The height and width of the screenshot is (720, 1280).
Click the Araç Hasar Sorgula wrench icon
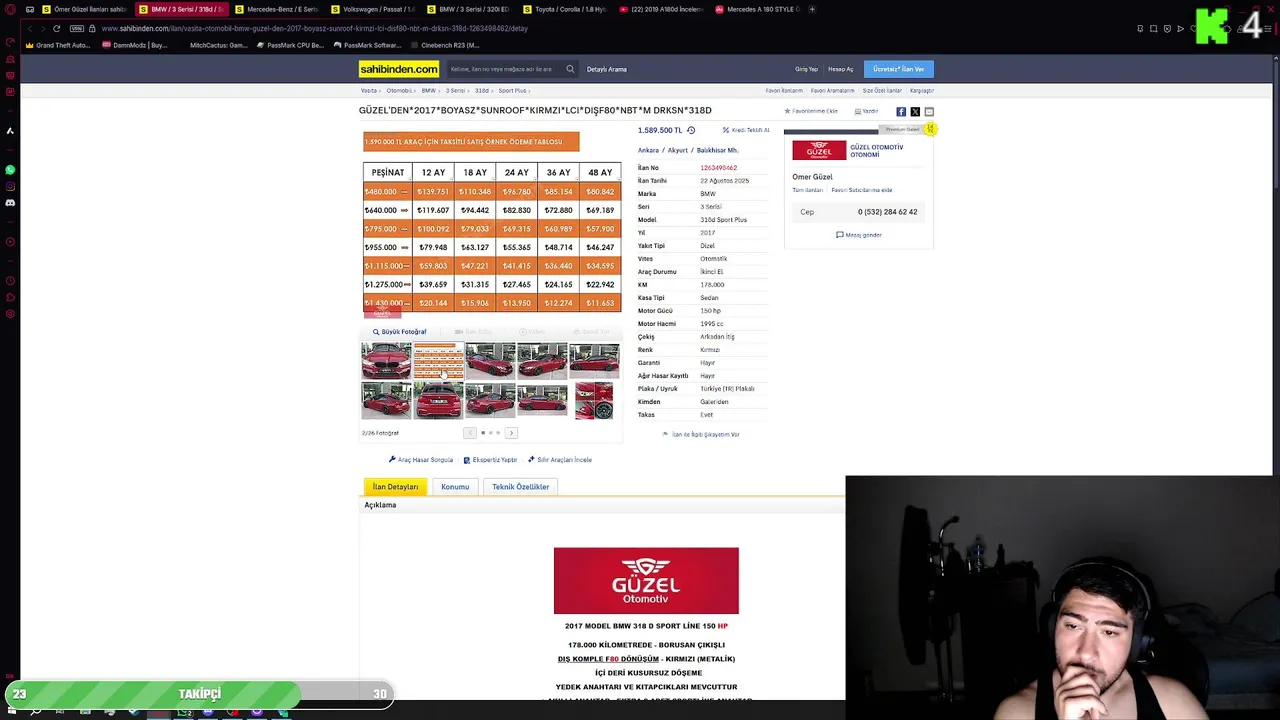tap(392, 460)
